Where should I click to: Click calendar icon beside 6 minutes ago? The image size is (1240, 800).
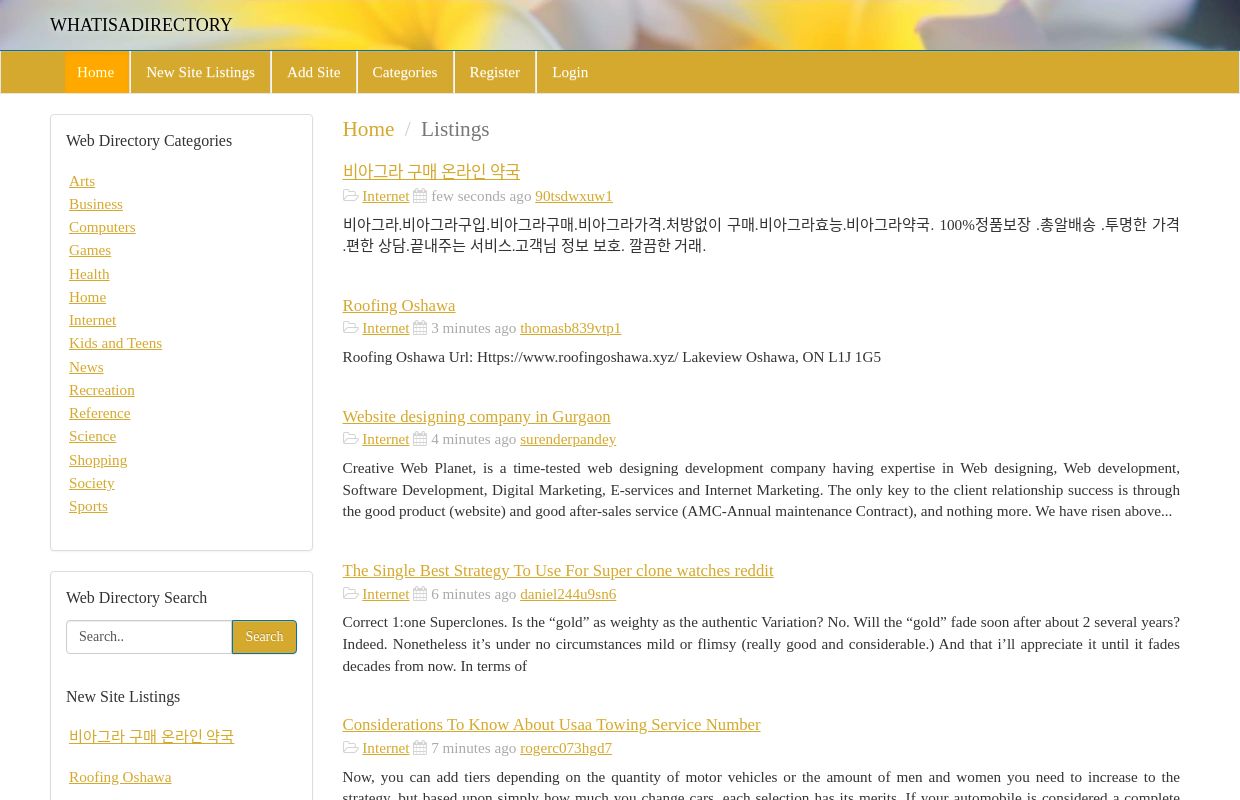pyautogui.click(x=420, y=594)
